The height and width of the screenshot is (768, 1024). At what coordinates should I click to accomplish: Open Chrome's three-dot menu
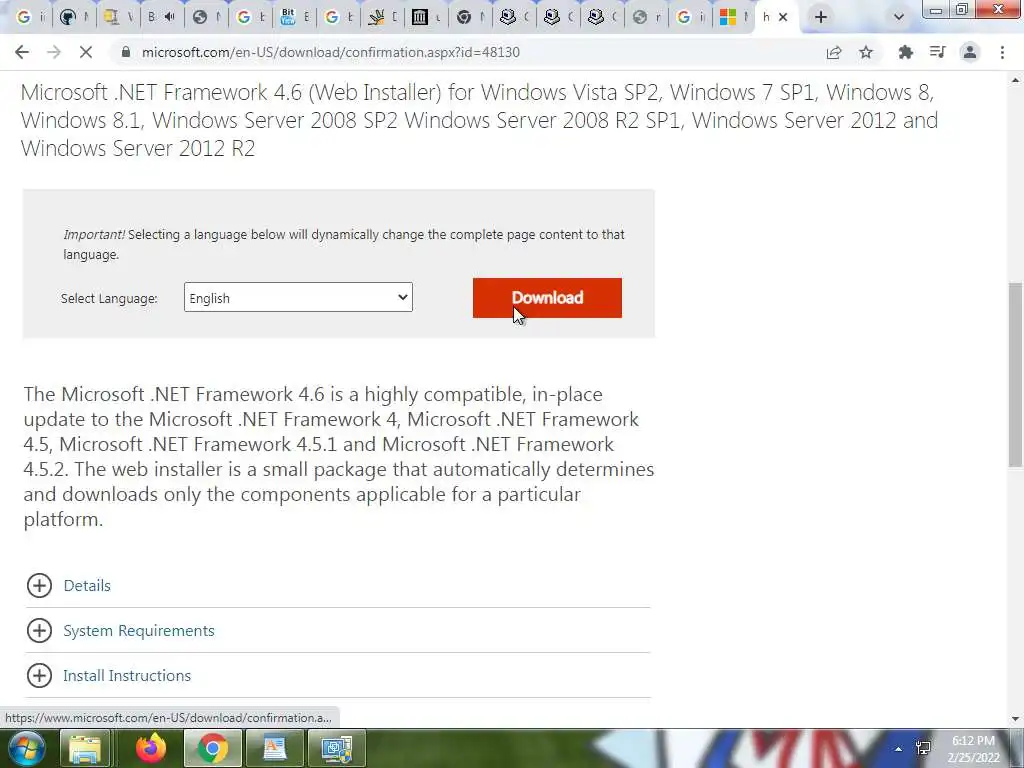[1002, 52]
